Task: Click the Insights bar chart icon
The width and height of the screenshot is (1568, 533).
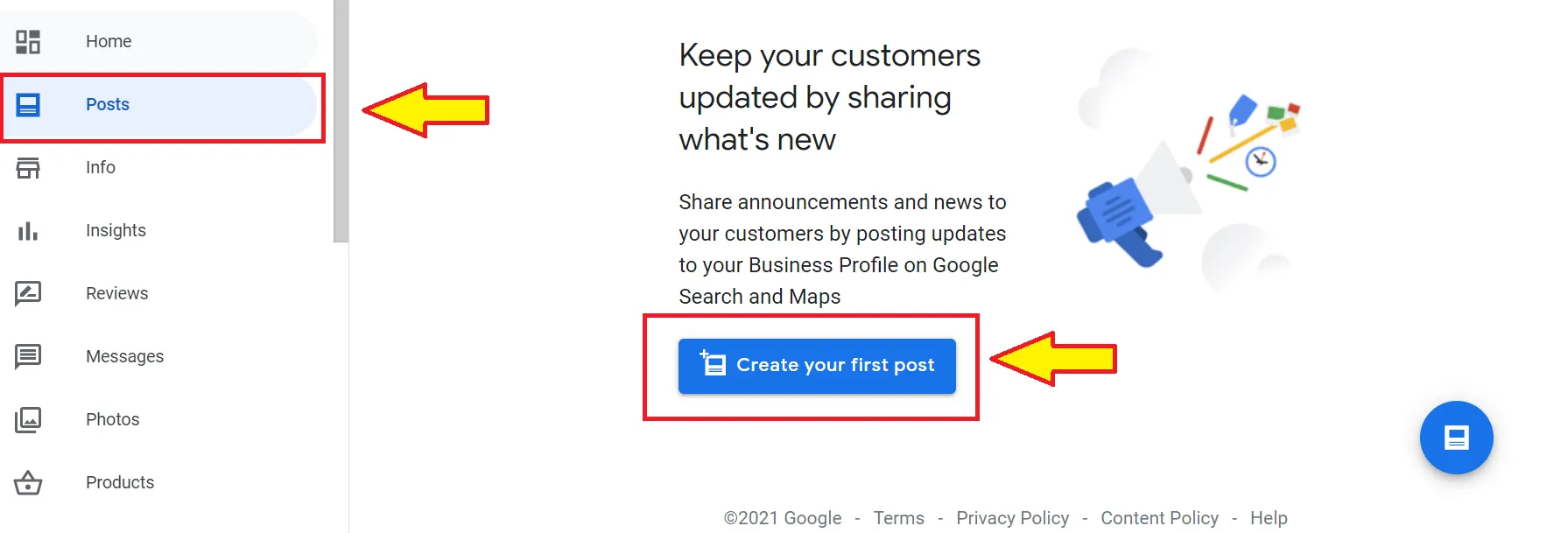Action: [28, 231]
